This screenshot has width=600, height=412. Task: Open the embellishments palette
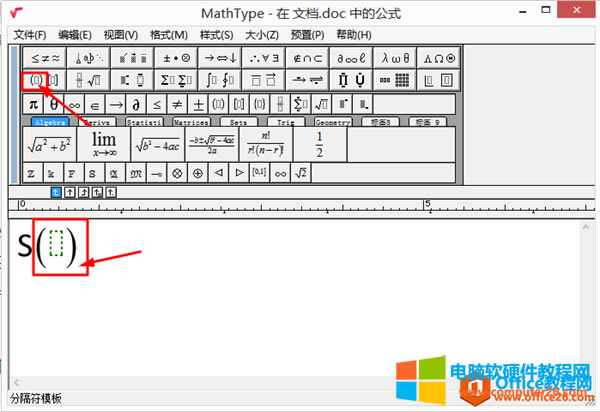[x=132, y=58]
